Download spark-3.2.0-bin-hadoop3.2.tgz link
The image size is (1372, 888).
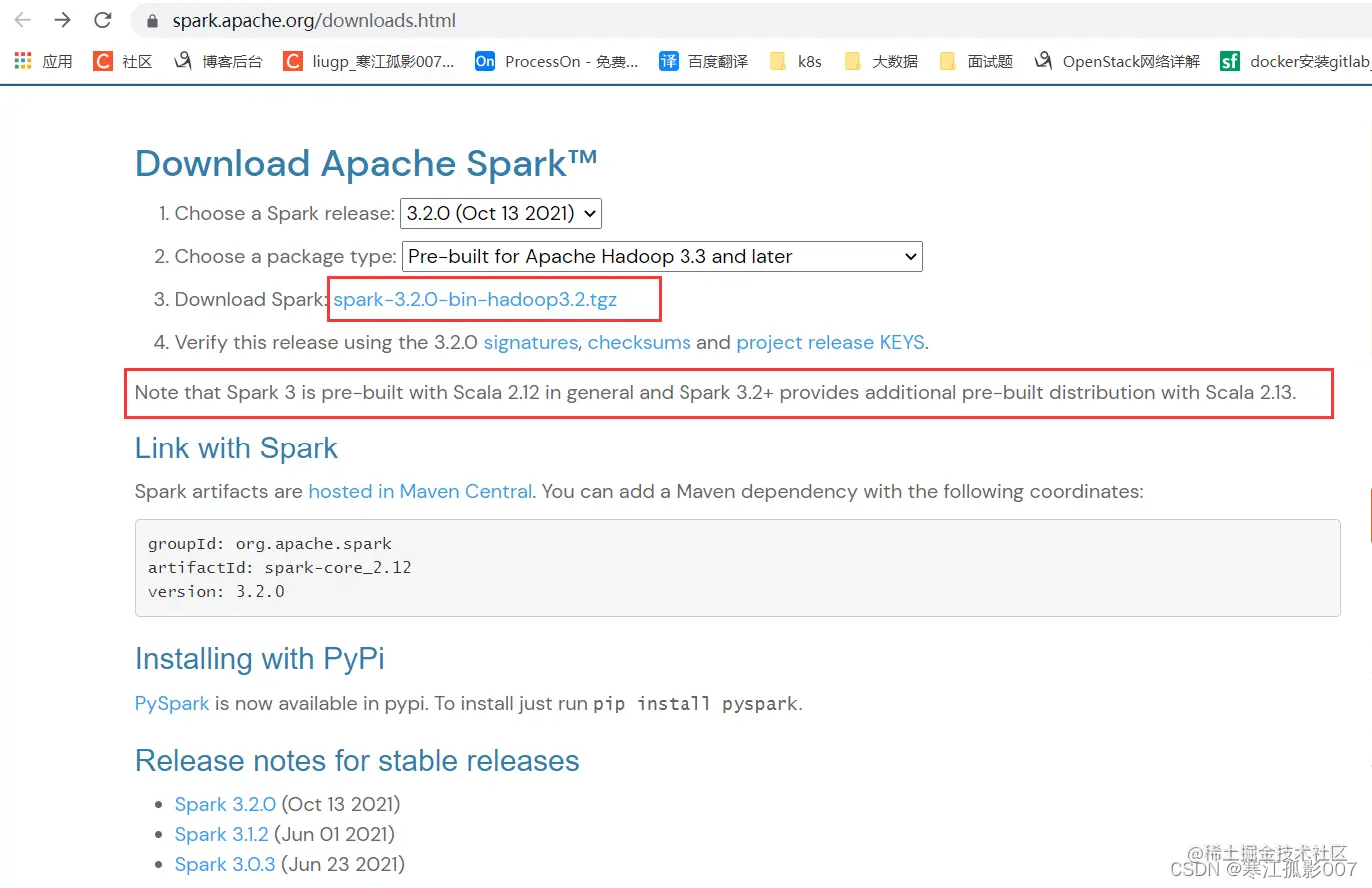[x=475, y=299]
